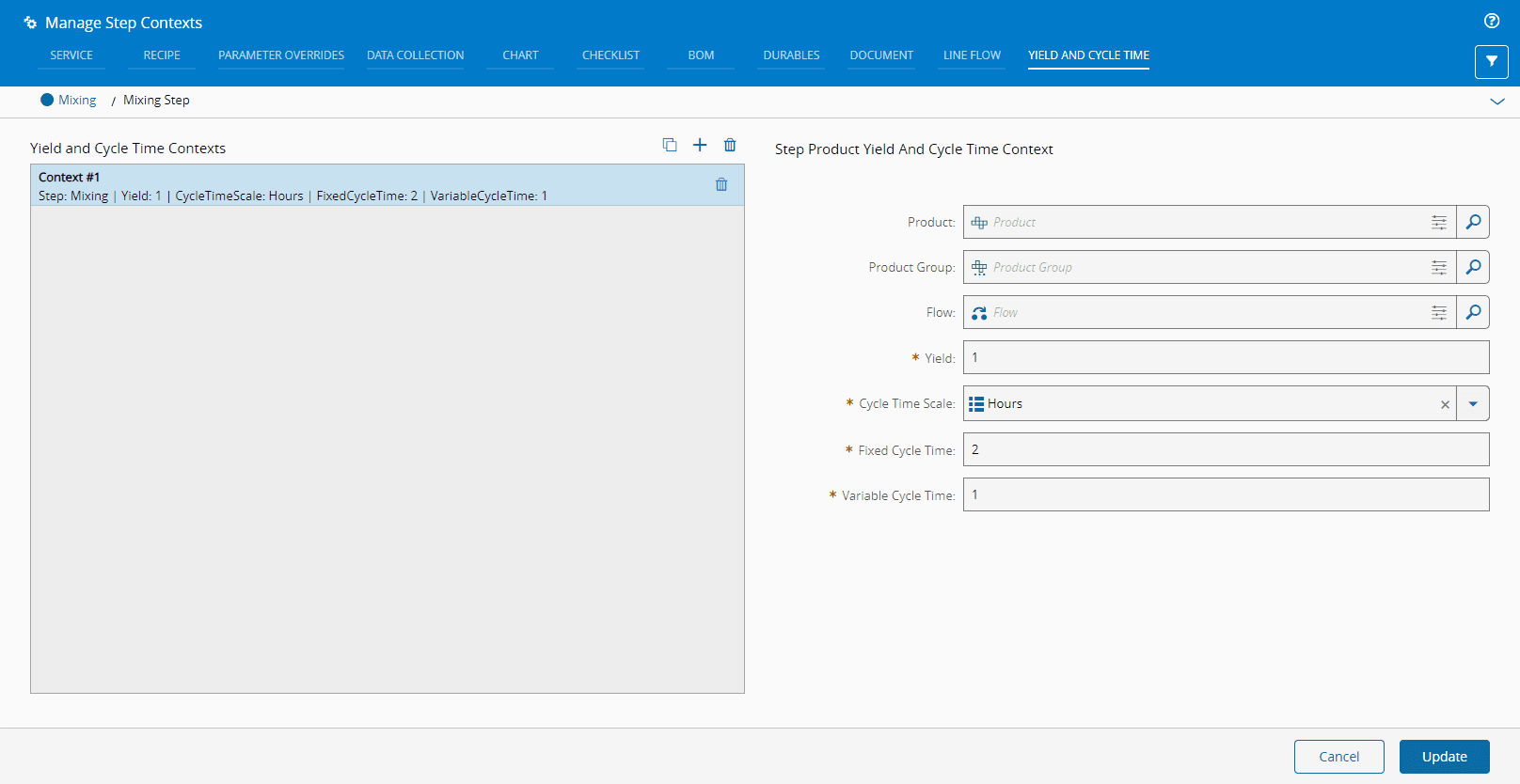This screenshot has height=784, width=1520.
Task: Copy the selected context with duplicate icon
Action: point(670,145)
